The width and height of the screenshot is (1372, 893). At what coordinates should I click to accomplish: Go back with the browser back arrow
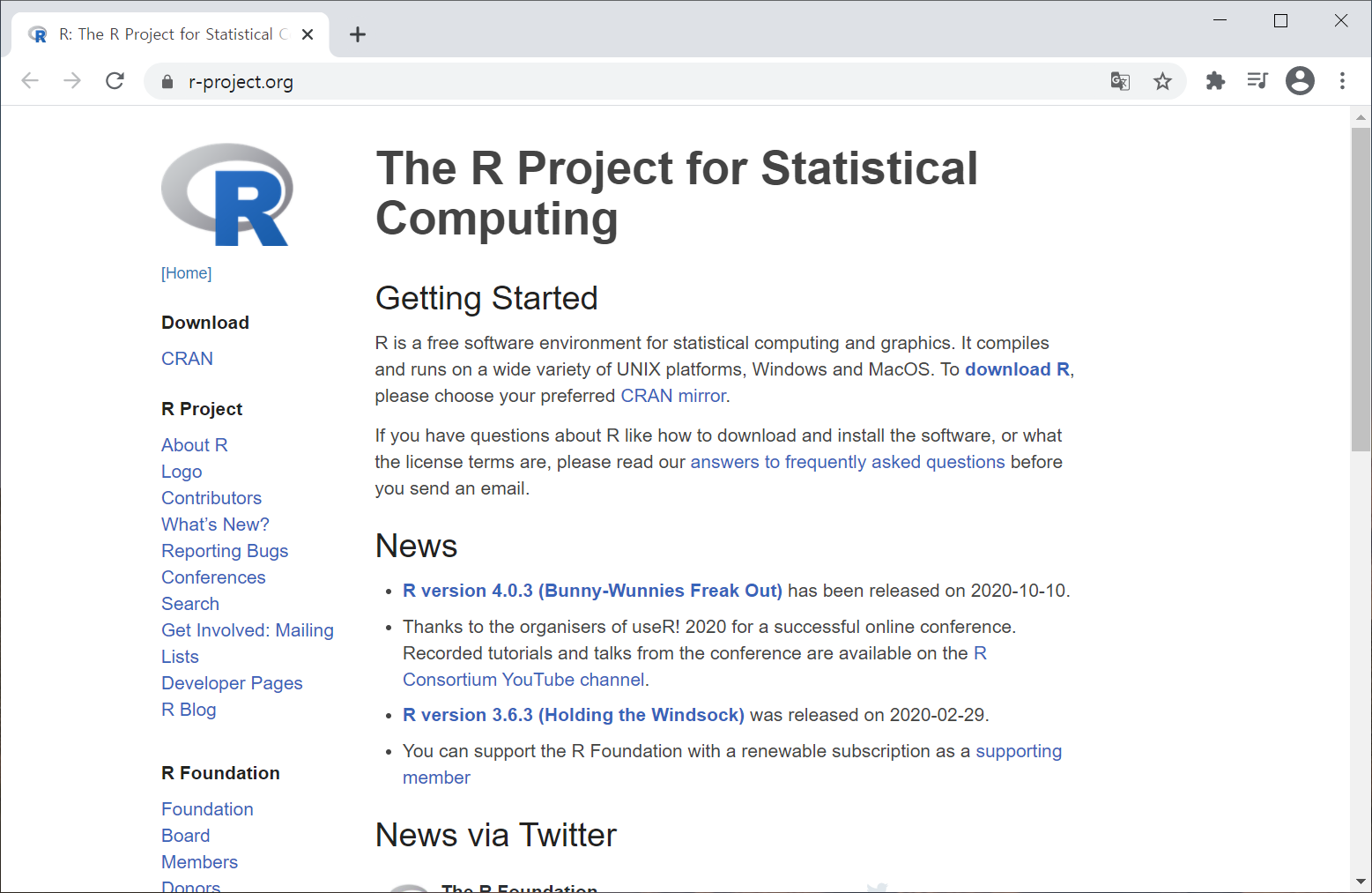[x=30, y=81]
